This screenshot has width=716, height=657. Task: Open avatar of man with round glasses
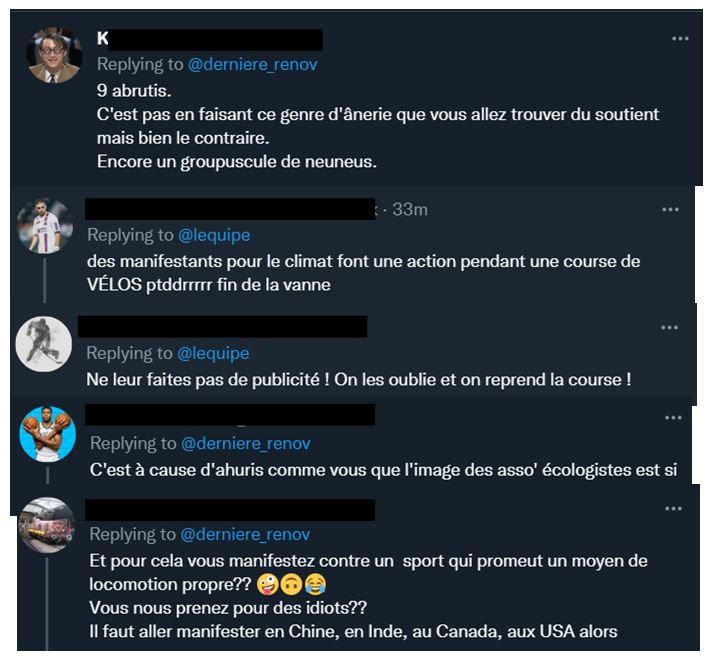(54, 55)
